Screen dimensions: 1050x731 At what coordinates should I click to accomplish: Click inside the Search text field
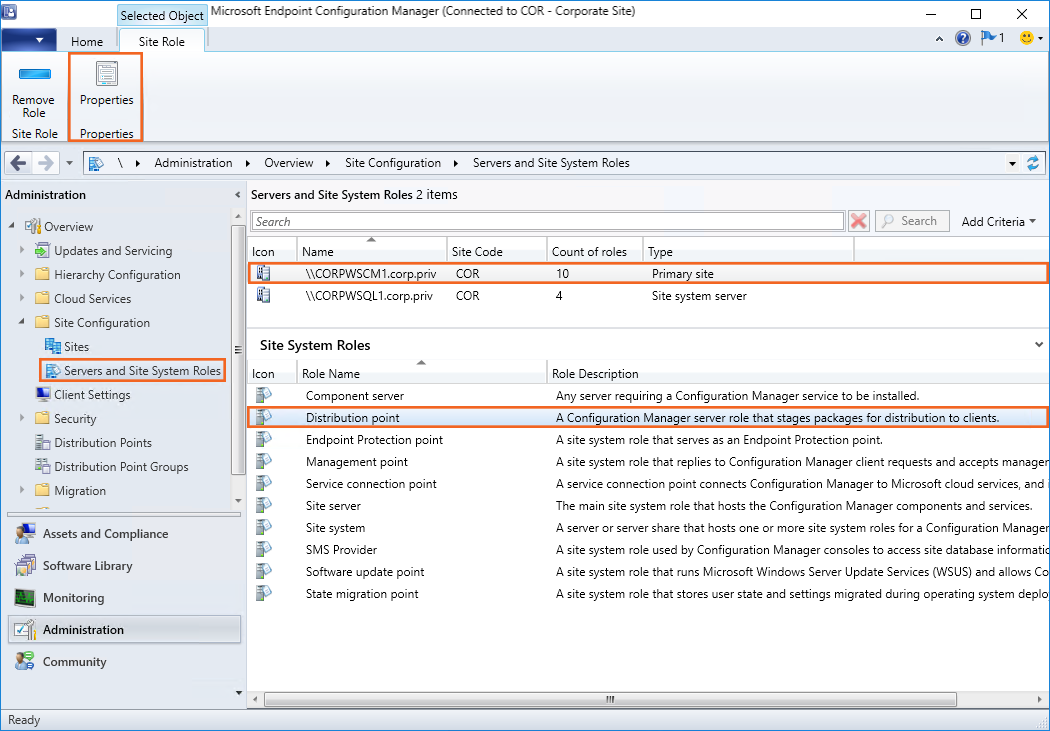coord(547,222)
